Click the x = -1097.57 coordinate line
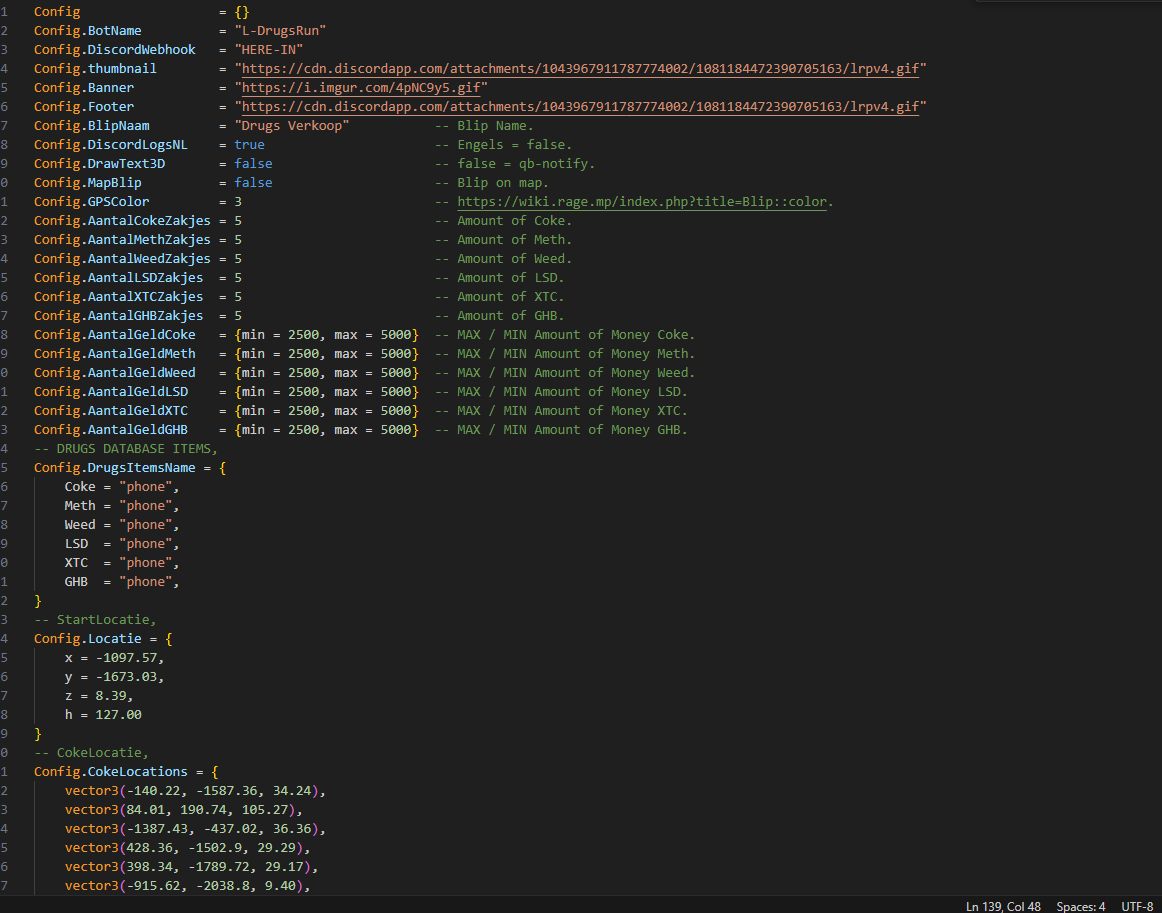This screenshot has height=913, width=1162. [115, 658]
